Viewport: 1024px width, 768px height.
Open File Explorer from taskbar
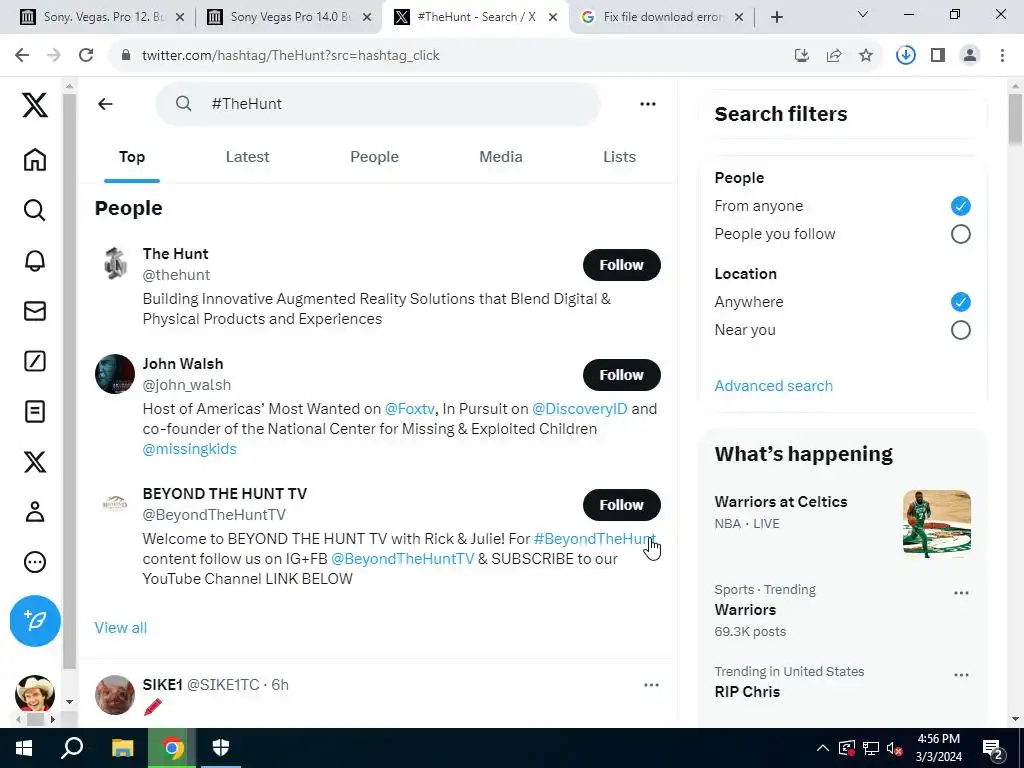122,748
